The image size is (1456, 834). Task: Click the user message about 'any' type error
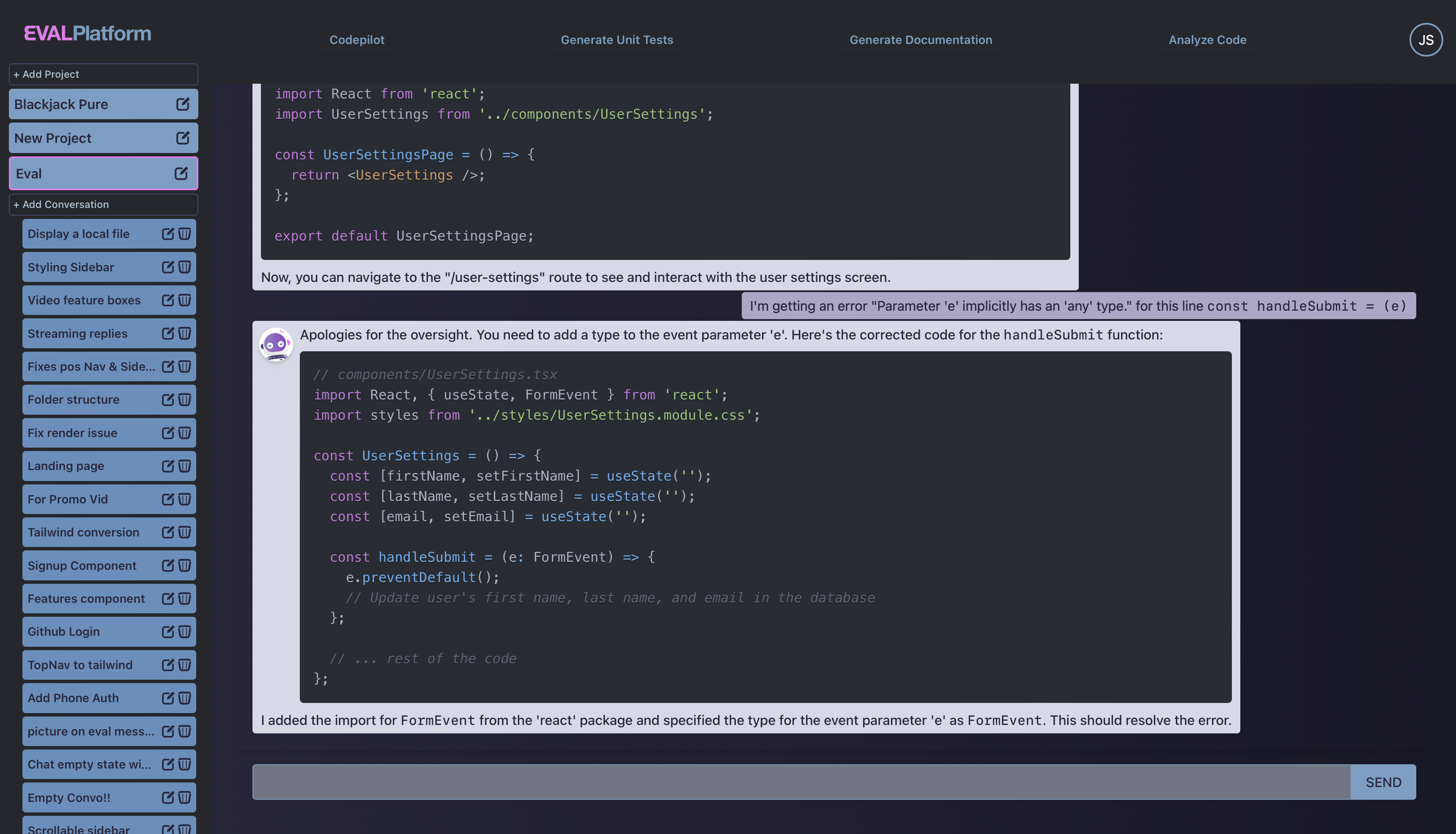pos(1078,306)
